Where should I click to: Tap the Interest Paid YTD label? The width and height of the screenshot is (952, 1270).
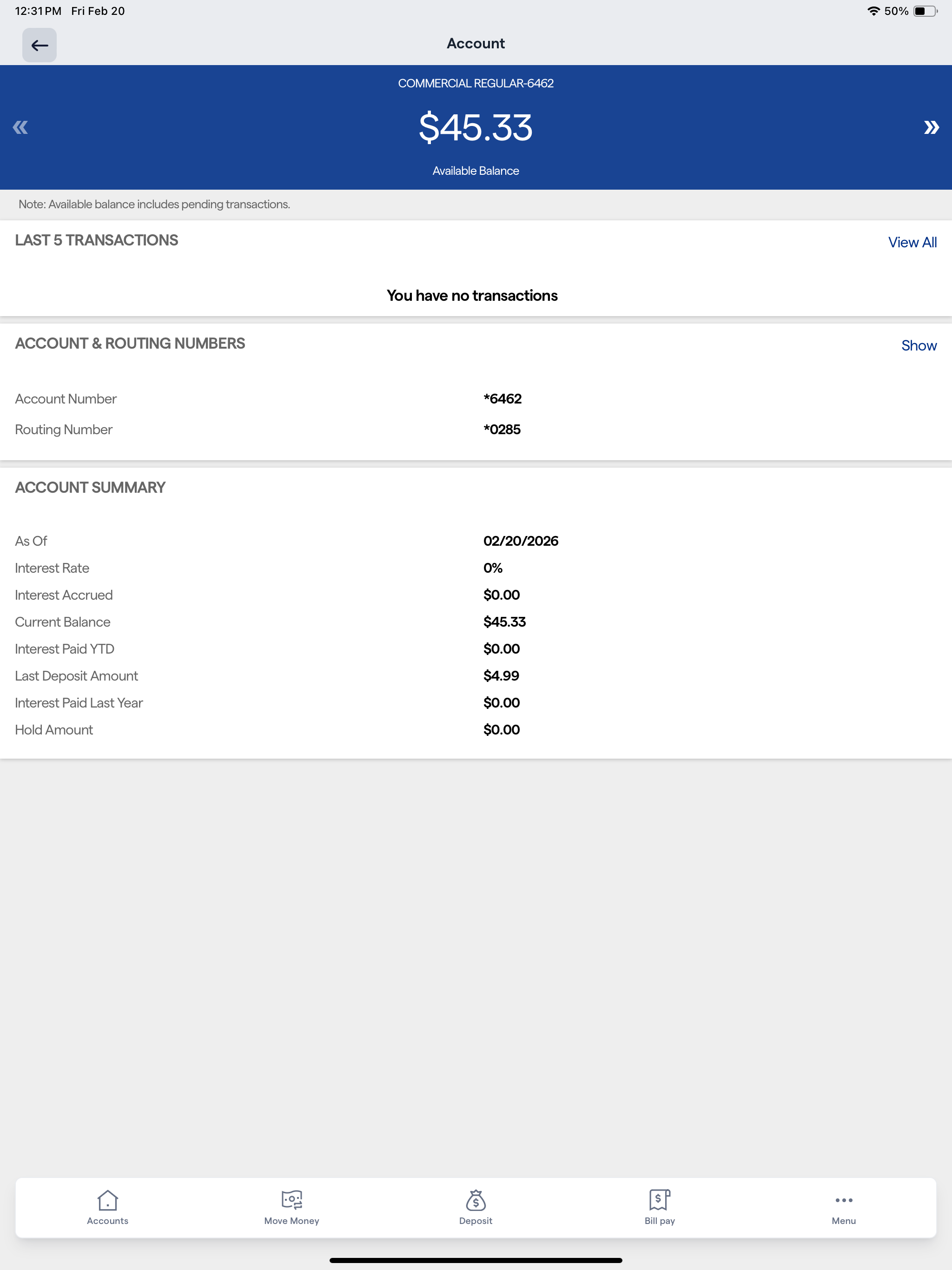click(64, 649)
